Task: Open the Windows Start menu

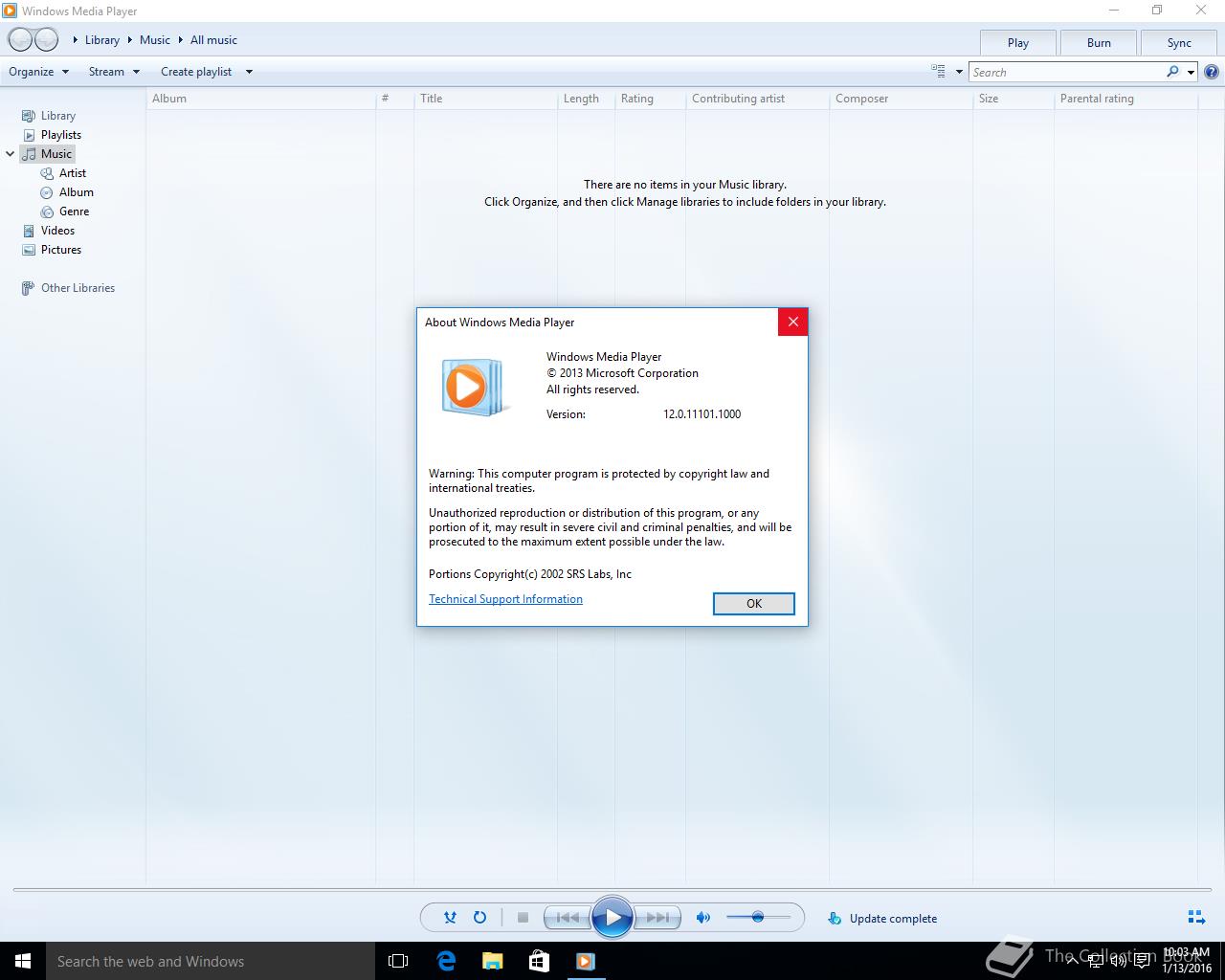Action: 23,961
